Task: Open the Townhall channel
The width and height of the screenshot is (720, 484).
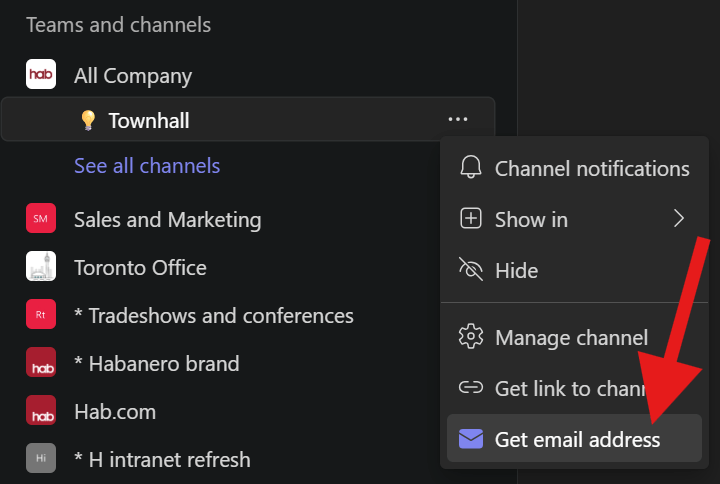Action: tap(149, 121)
